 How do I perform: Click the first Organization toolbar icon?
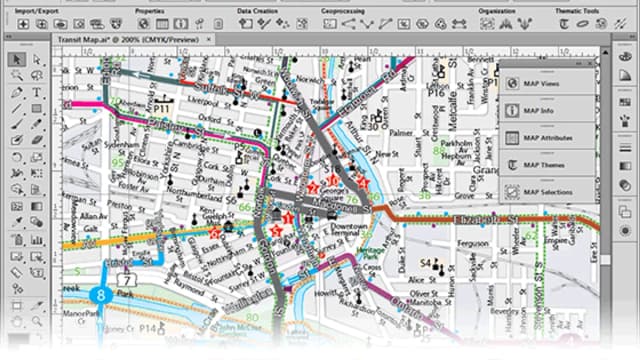[487, 24]
